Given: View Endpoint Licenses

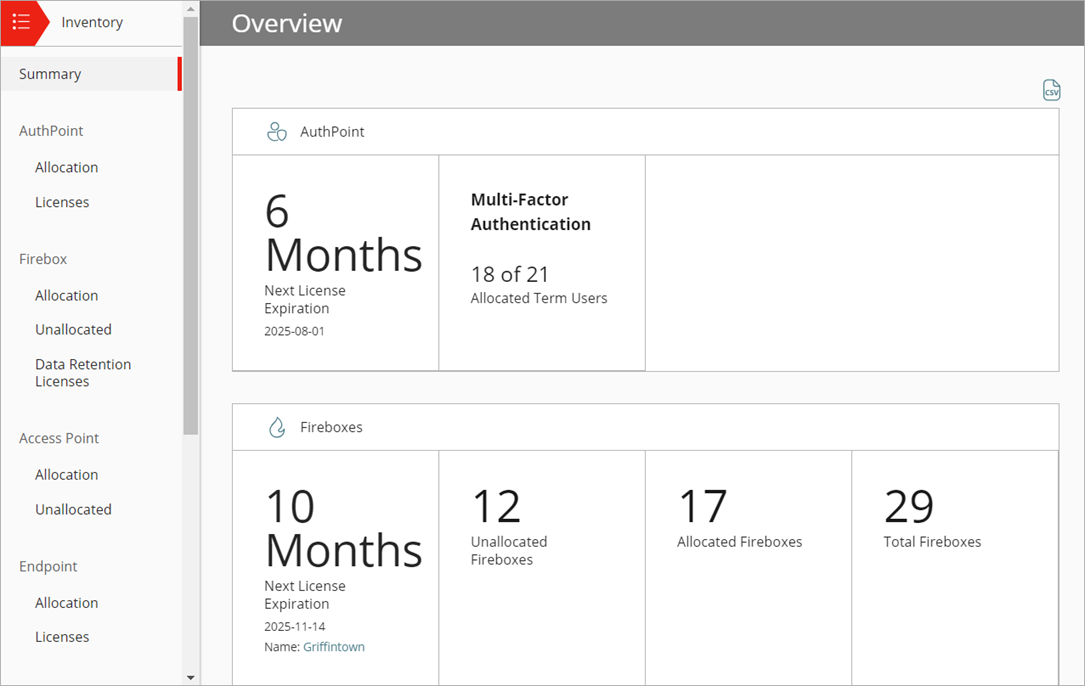Looking at the screenshot, I should 62,636.
